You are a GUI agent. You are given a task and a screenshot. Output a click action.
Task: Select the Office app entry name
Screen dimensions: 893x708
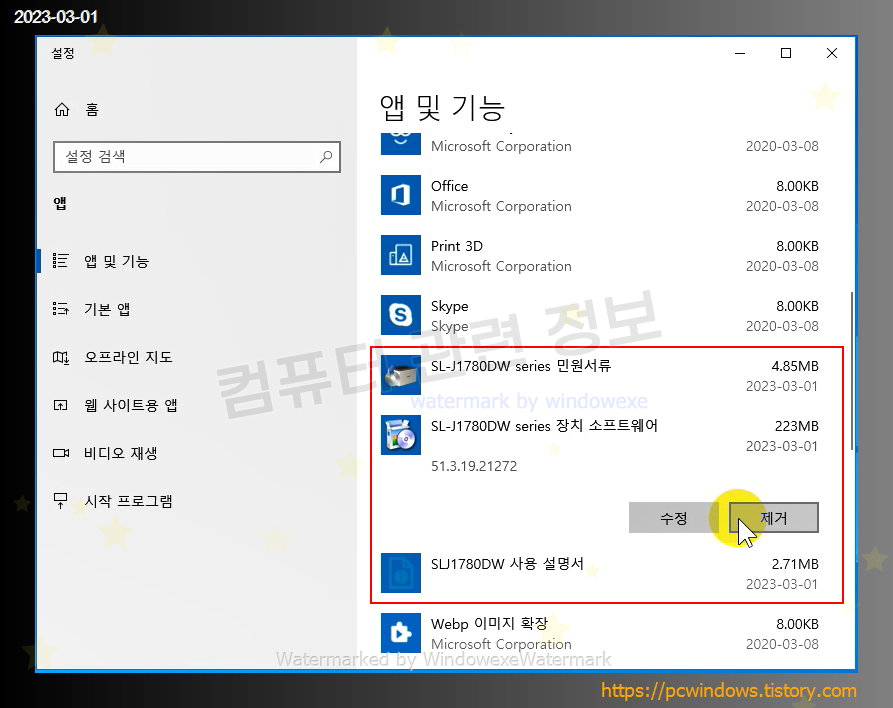(449, 186)
